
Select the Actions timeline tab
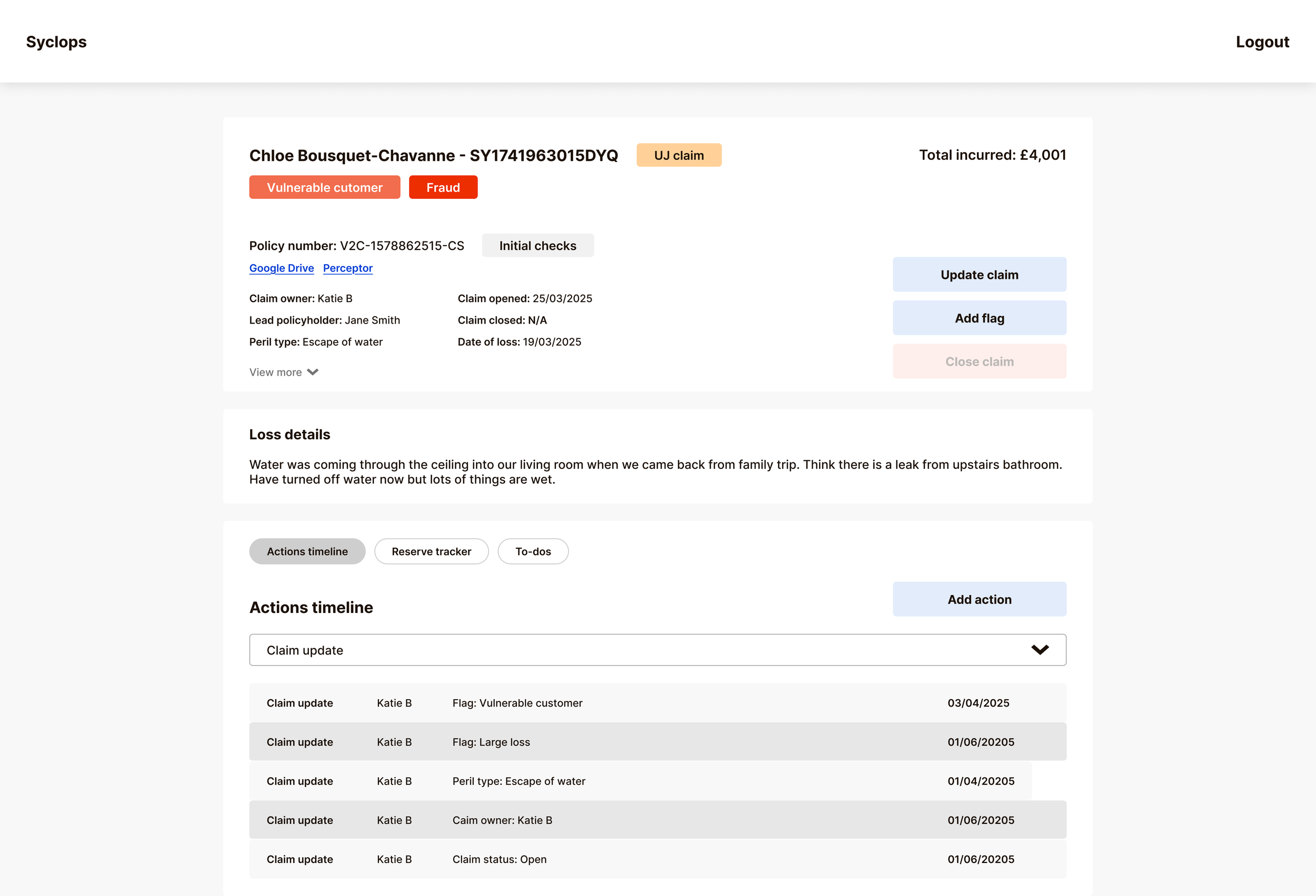(x=307, y=551)
